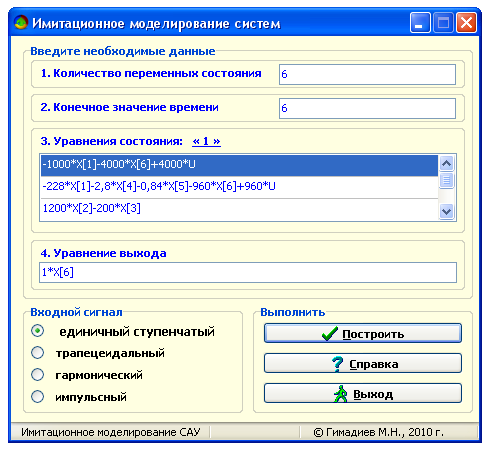Click the Конечное значение времени input field

pyautogui.click(x=367, y=108)
